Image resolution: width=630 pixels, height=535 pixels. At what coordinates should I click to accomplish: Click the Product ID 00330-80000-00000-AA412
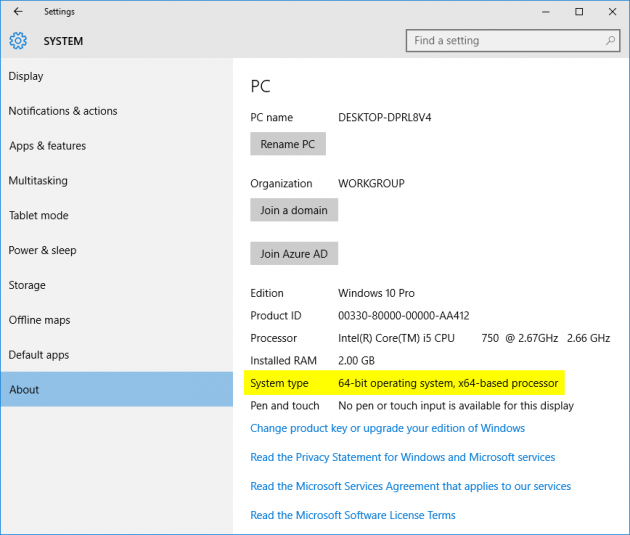coord(403,316)
